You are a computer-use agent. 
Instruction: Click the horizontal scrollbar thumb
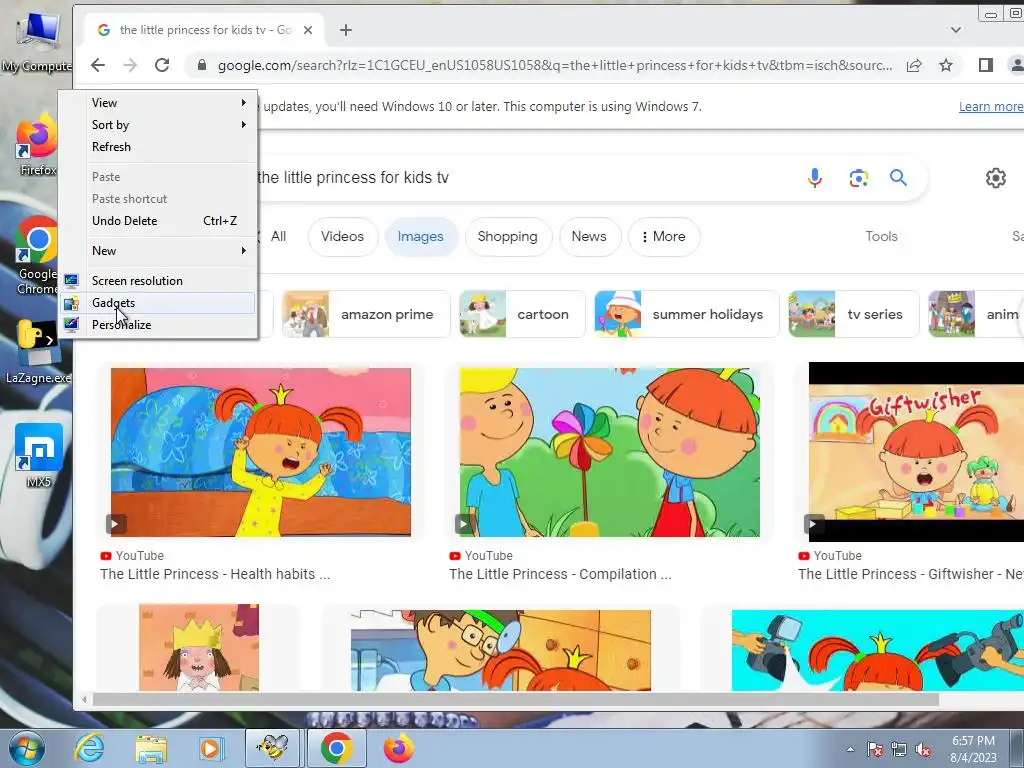coord(515,699)
